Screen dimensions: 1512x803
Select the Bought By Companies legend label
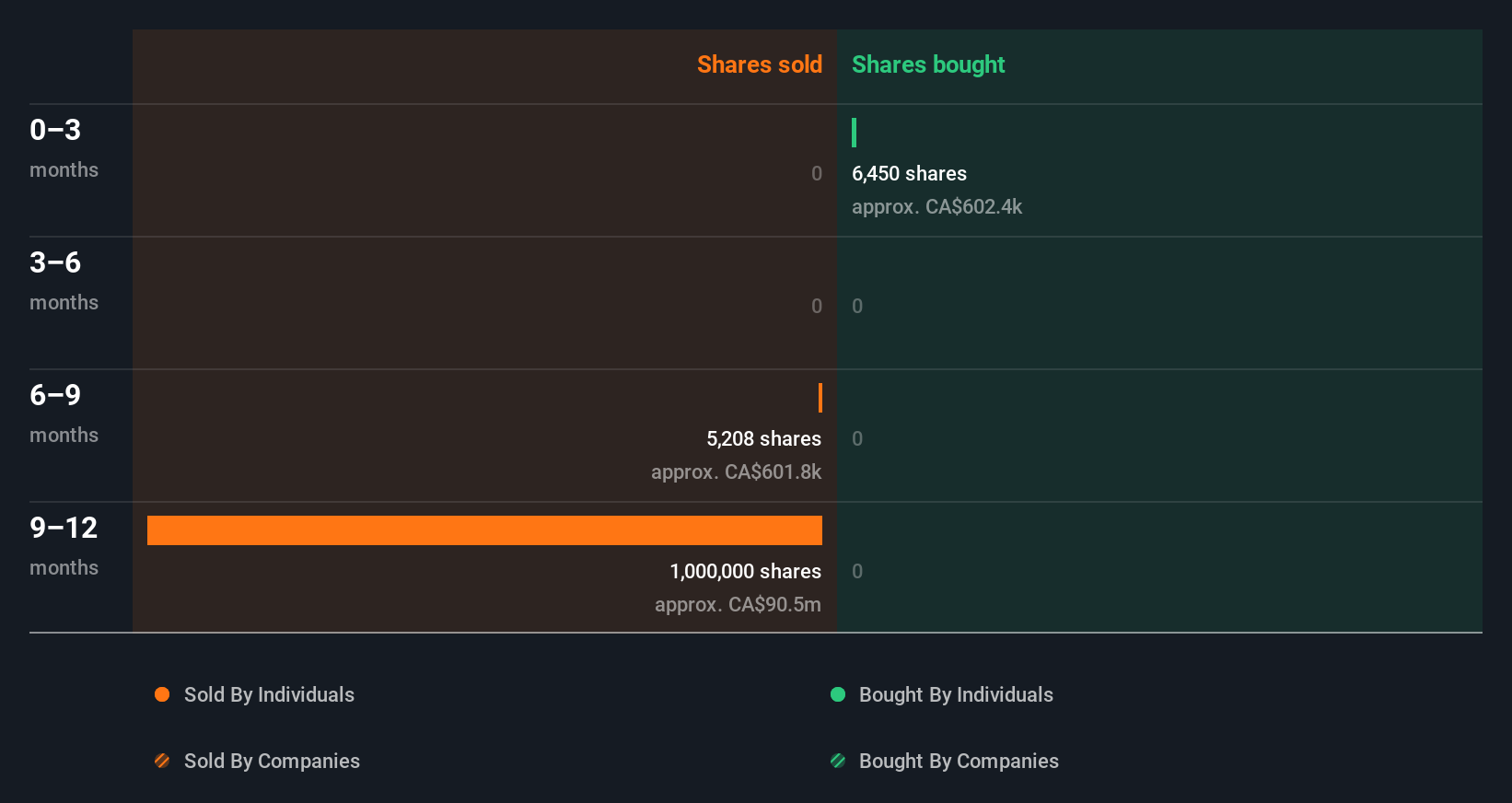click(959, 761)
